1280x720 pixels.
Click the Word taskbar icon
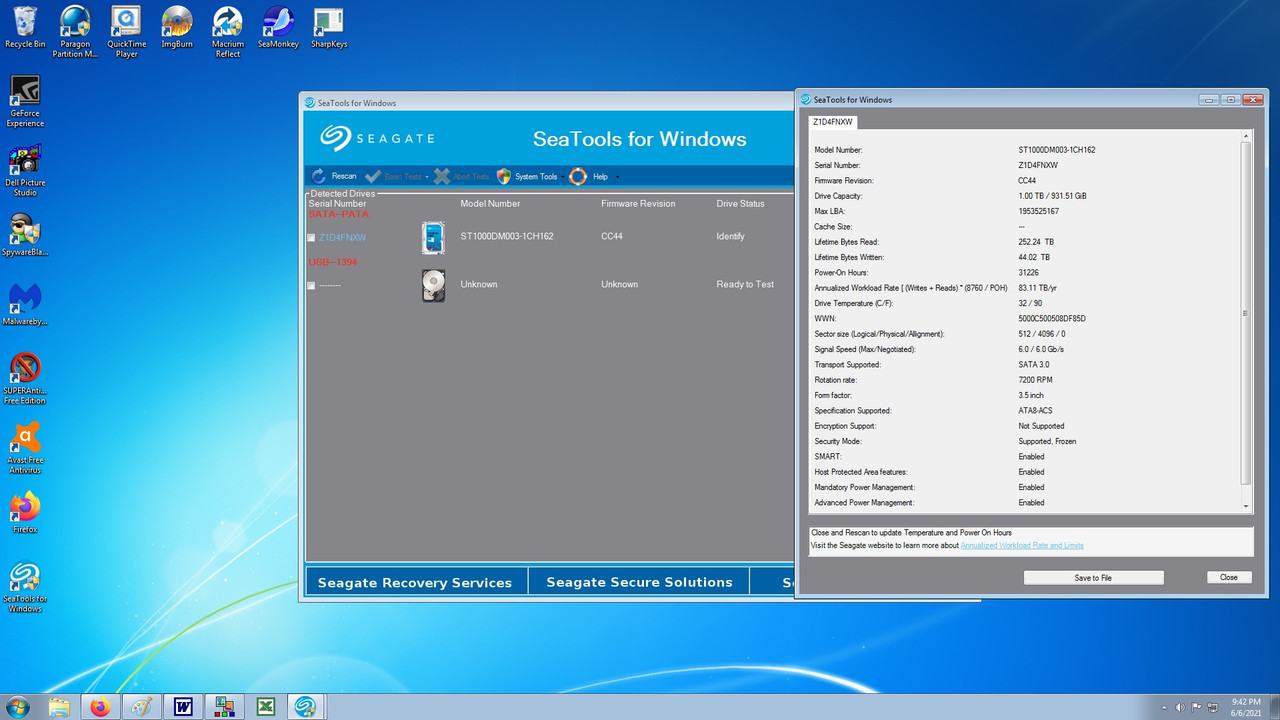pos(183,707)
